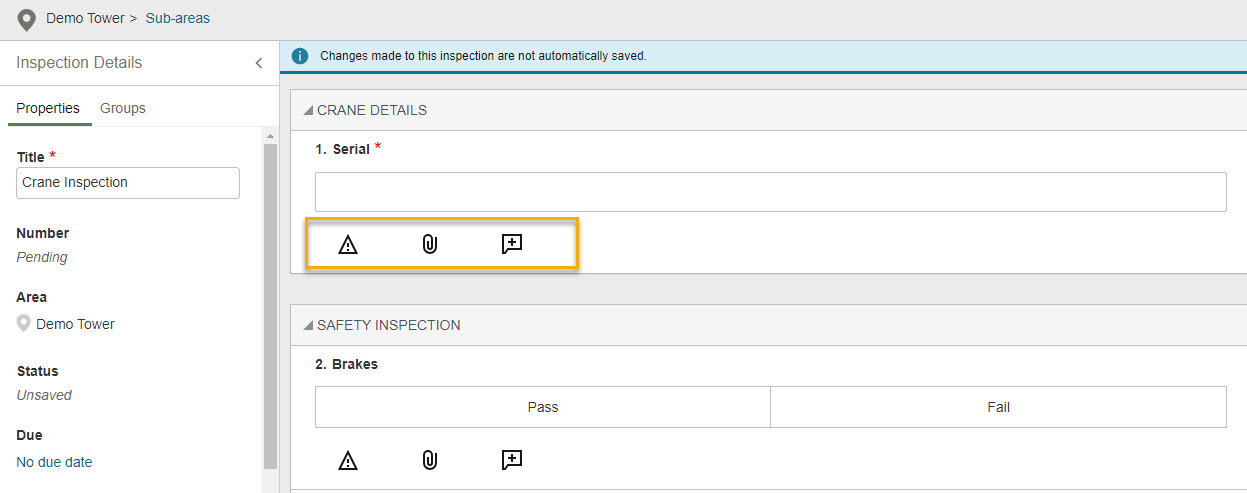Click the Inspection Details panel scrollbar
This screenshot has width=1247, height=493.
[270, 300]
